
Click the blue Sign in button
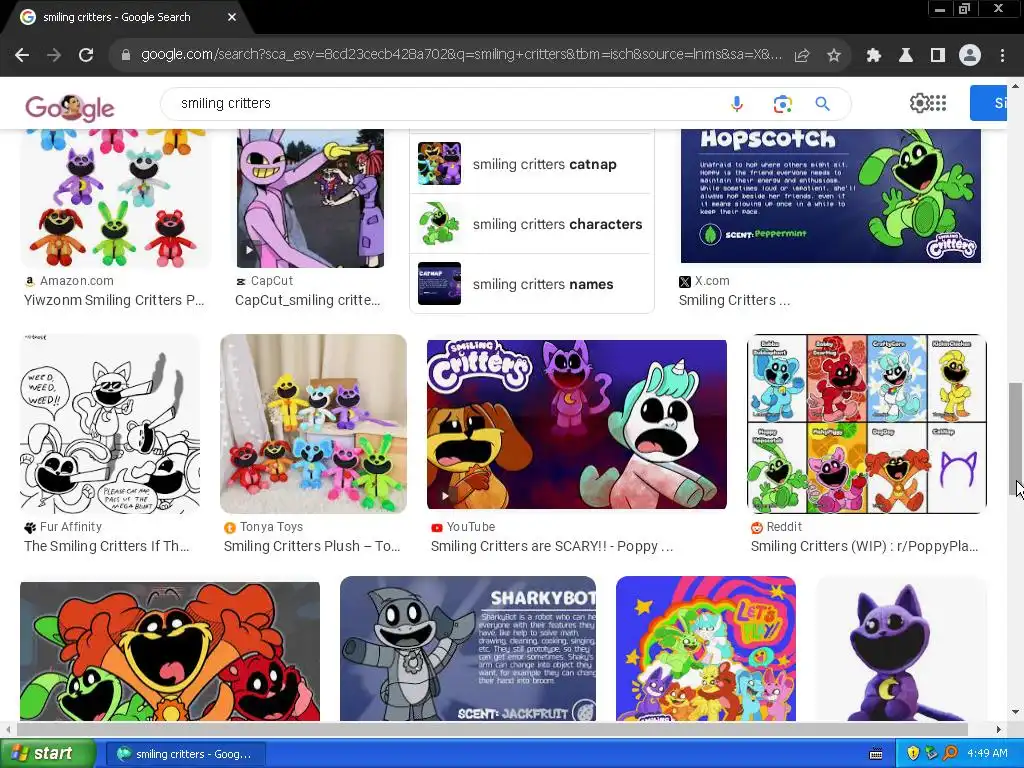tap(989, 103)
